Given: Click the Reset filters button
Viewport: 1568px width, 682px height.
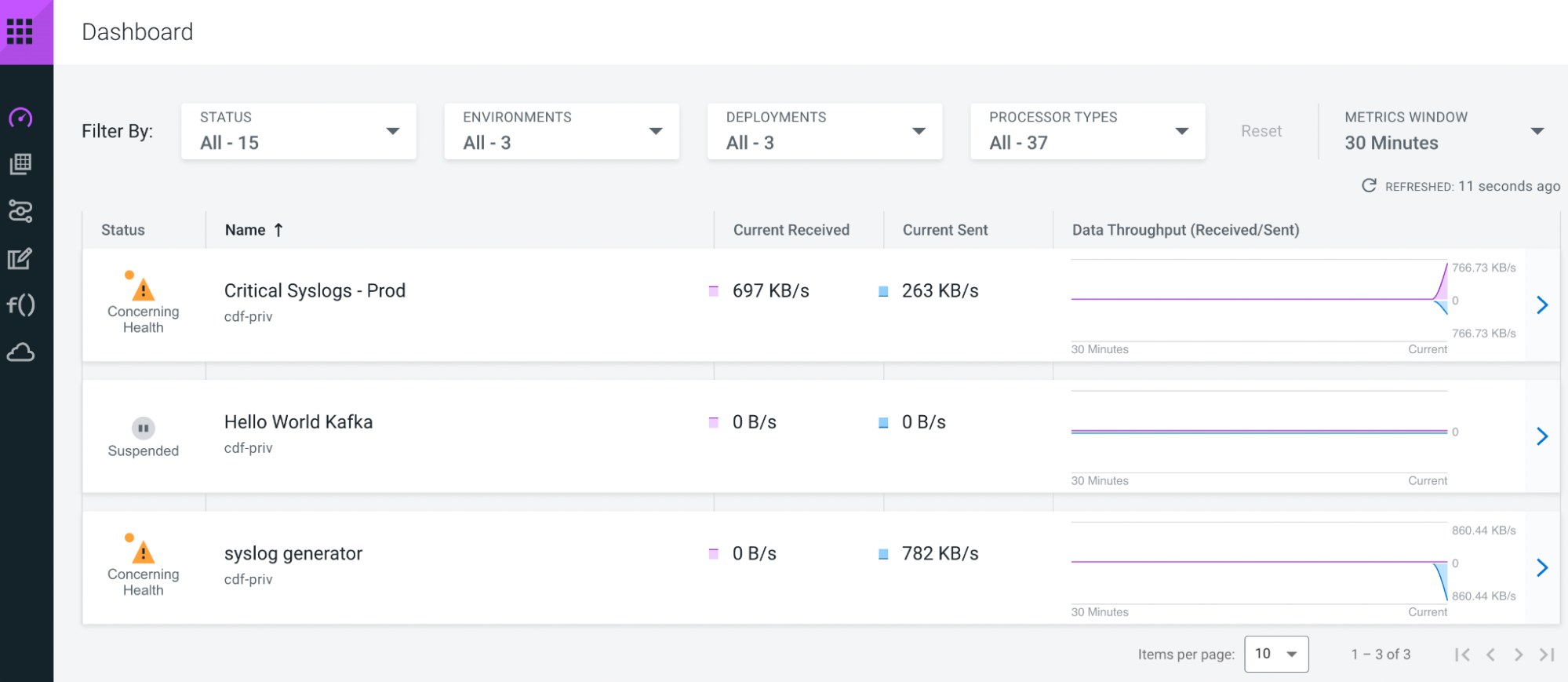Looking at the screenshot, I should [1261, 131].
